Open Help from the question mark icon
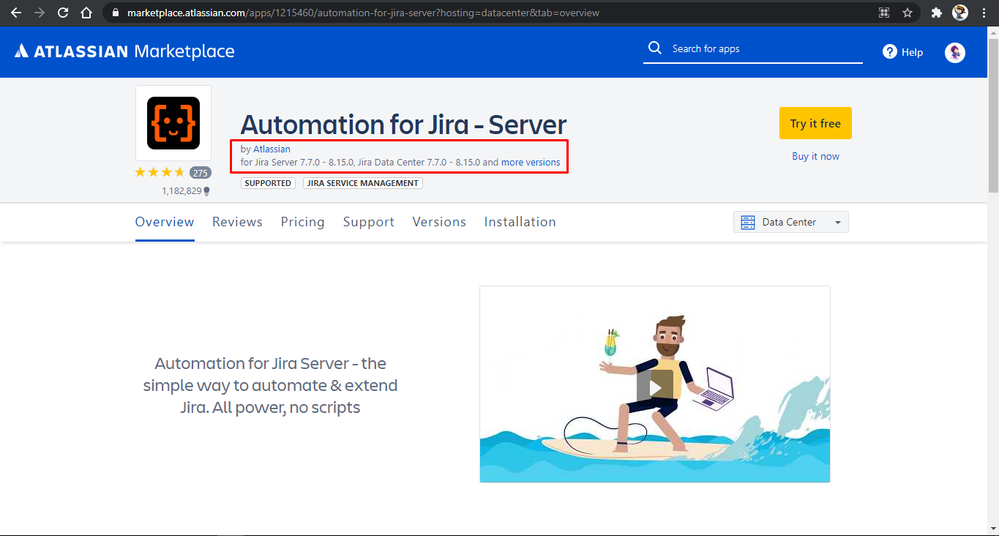The height and width of the screenshot is (536, 999). [889, 52]
